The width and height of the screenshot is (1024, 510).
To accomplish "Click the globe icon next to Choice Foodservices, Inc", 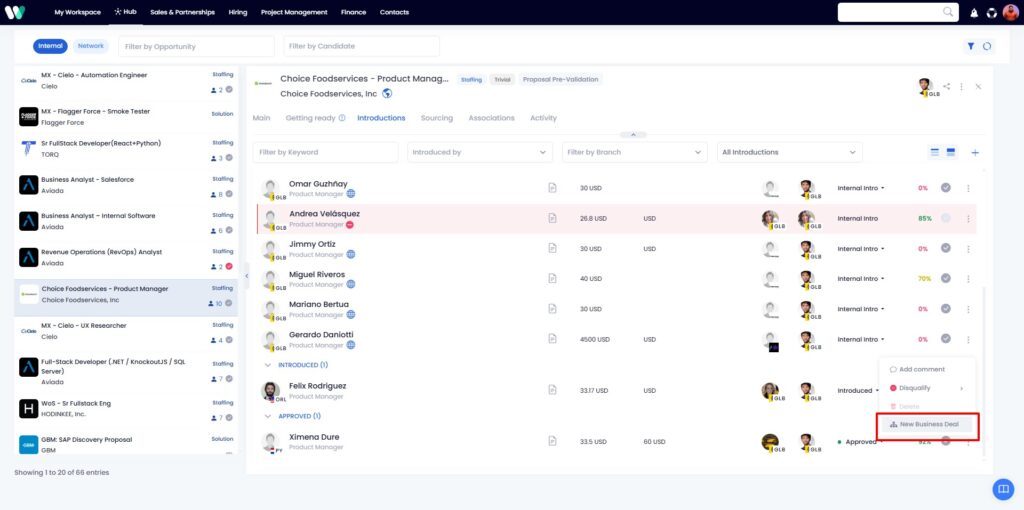I will pyautogui.click(x=387, y=93).
